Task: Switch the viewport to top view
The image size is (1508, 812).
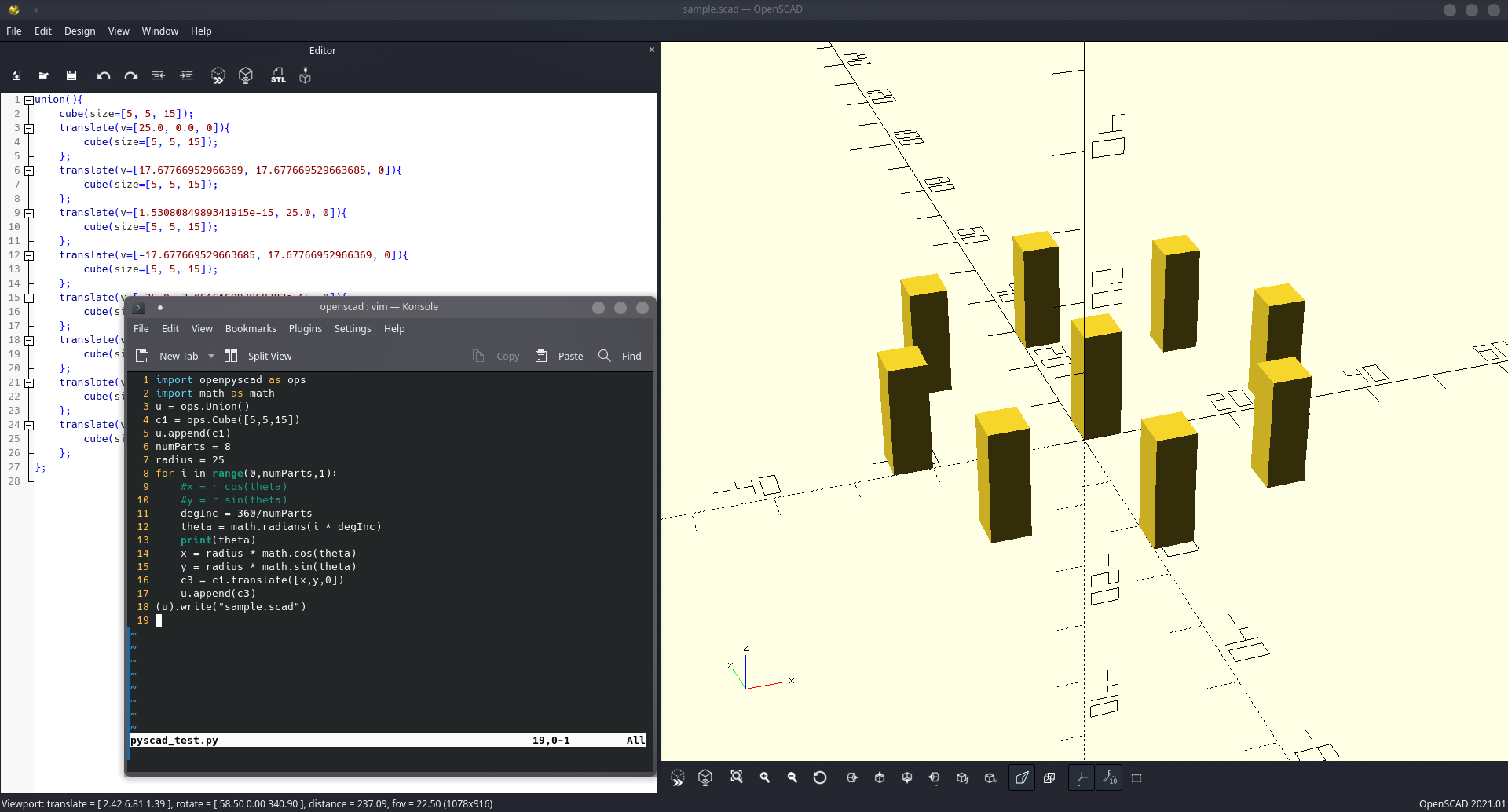Action: pos(879,777)
